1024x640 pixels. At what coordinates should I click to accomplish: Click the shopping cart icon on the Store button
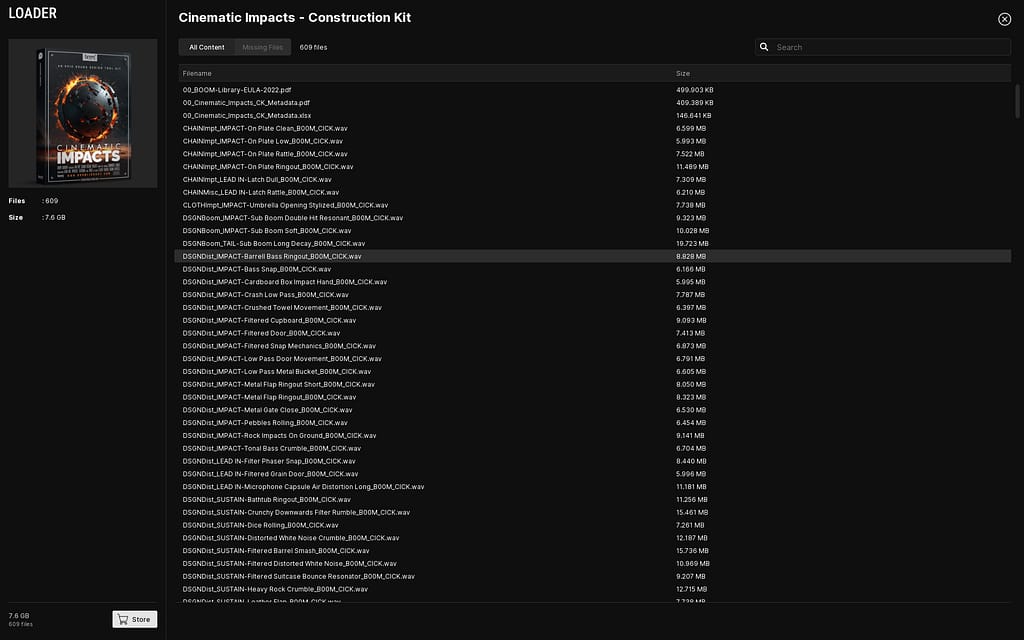122,618
